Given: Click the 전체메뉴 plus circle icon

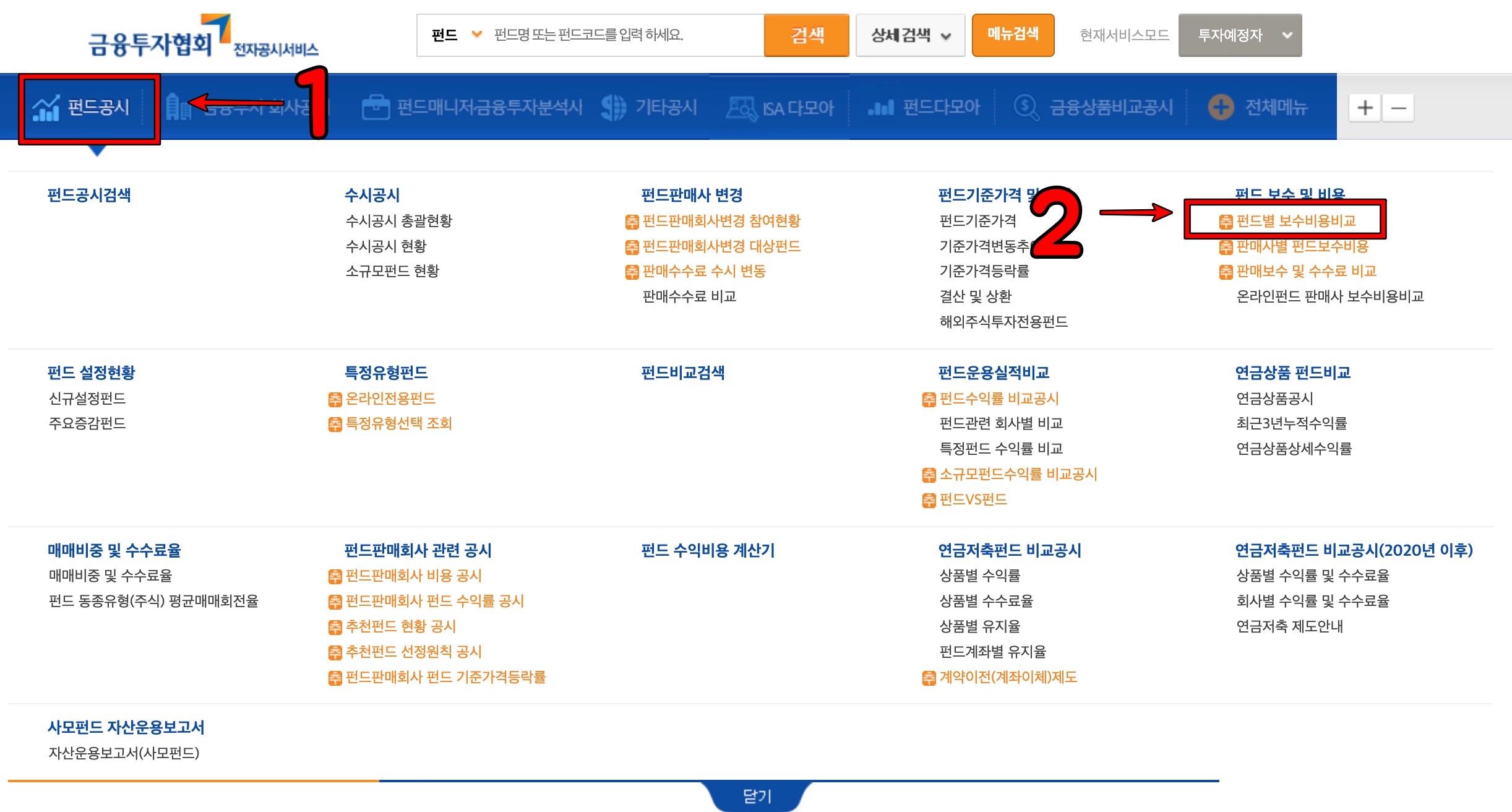Looking at the screenshot, I should 1221,108.
